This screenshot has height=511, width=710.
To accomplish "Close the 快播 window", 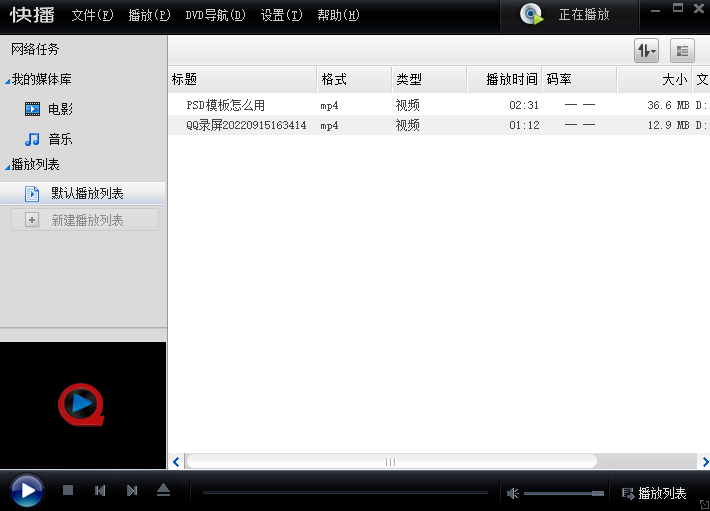I will (699, 8).
